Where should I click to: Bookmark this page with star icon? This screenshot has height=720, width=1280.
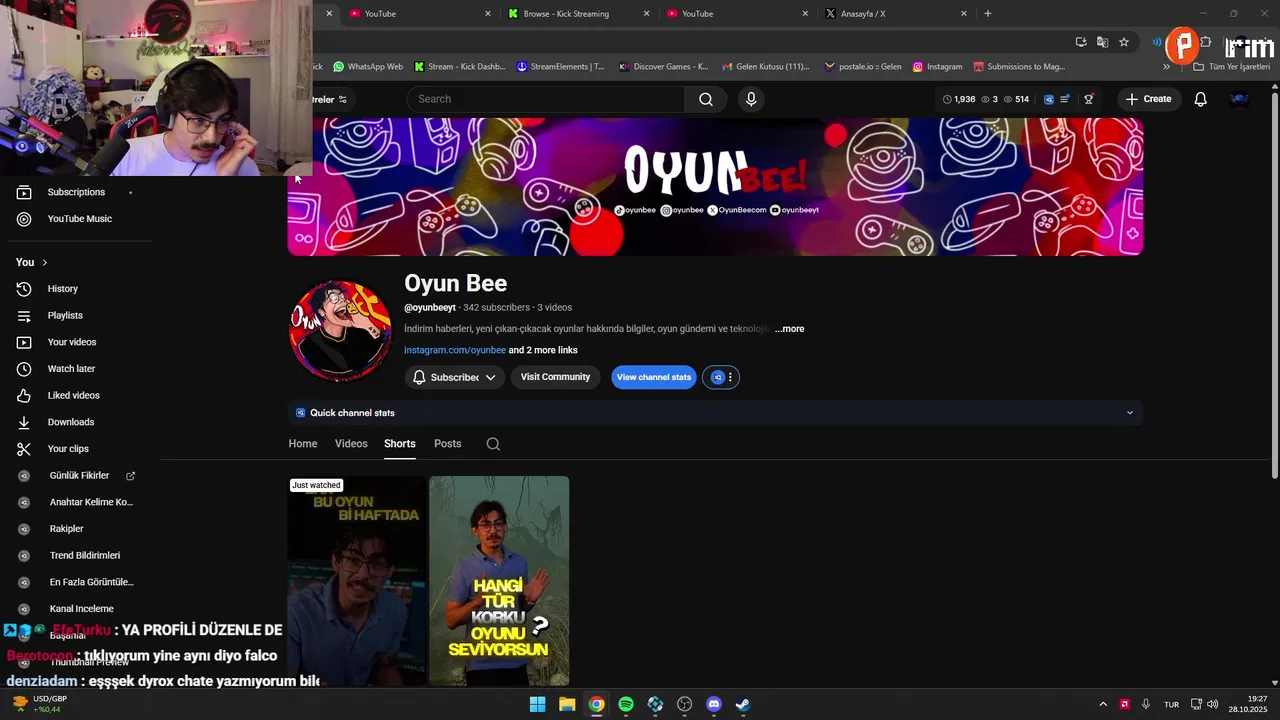tap(1124, 42)
